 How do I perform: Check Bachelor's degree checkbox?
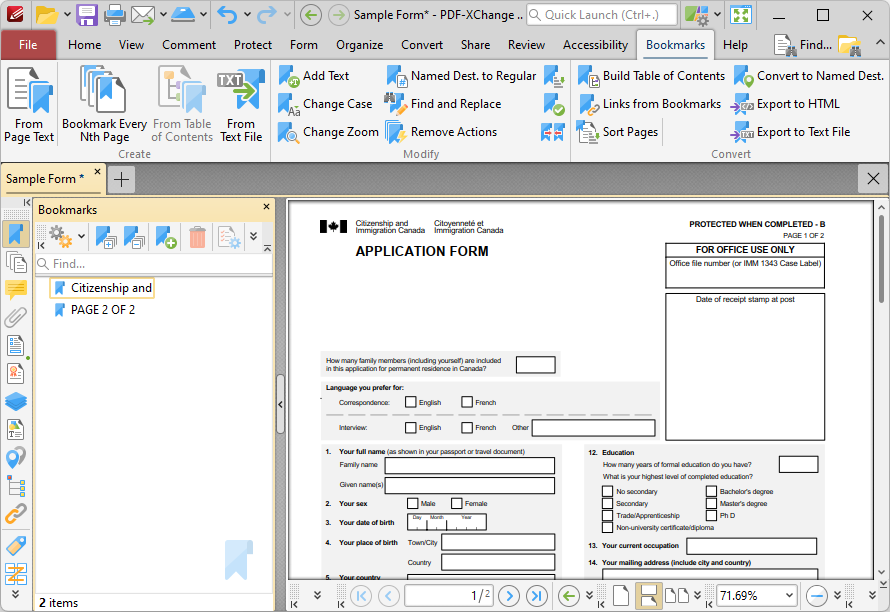(x=711, y=491)
